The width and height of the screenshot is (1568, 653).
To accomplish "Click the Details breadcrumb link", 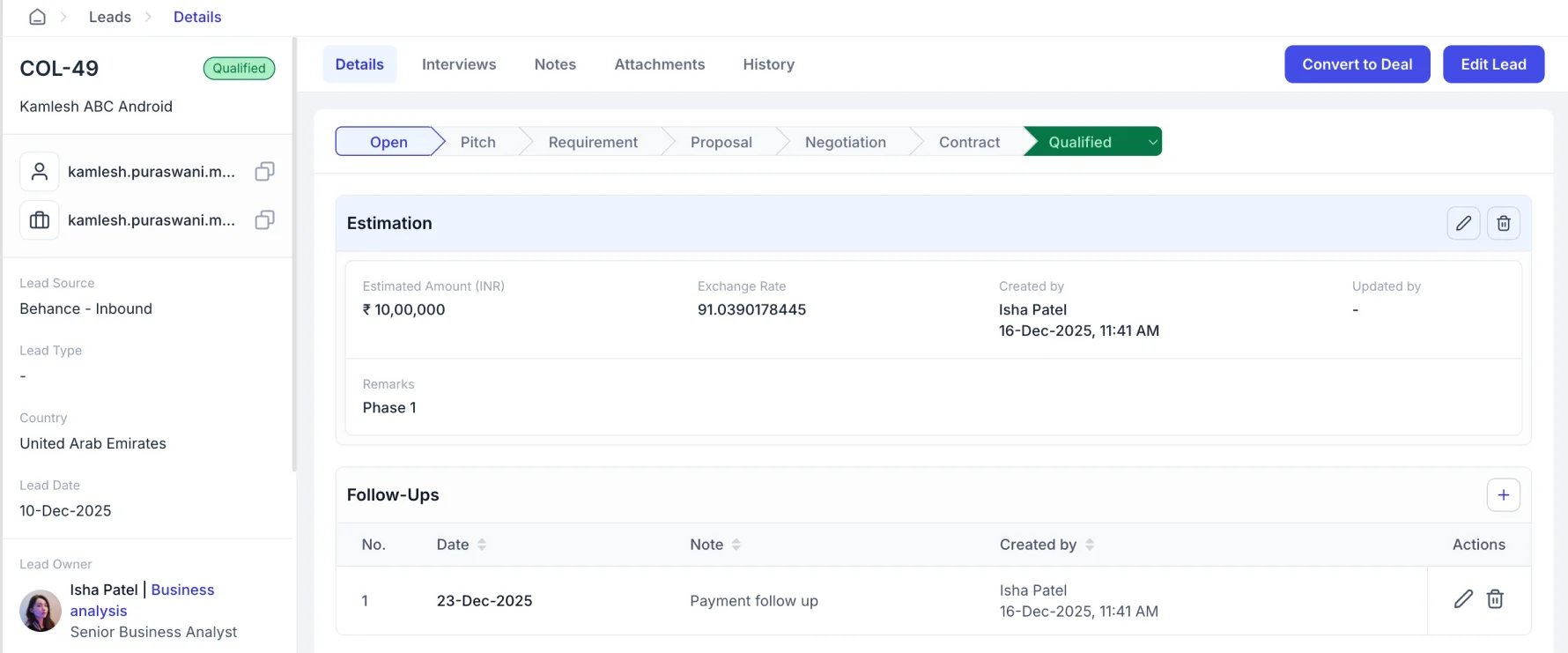I will [197, 17].
